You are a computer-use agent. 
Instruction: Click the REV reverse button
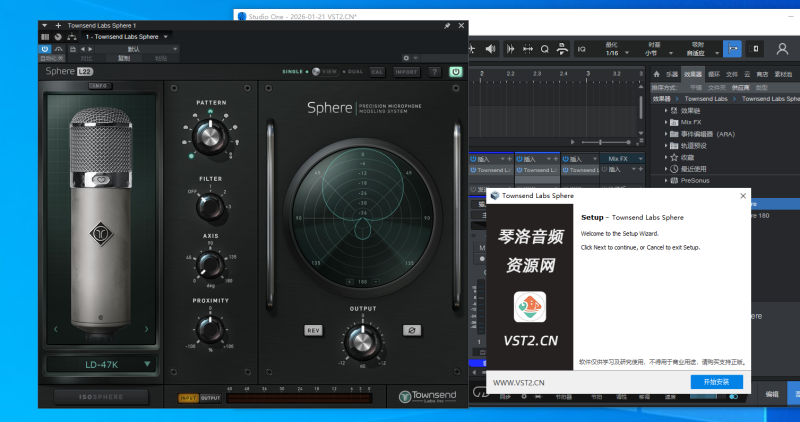313,330
